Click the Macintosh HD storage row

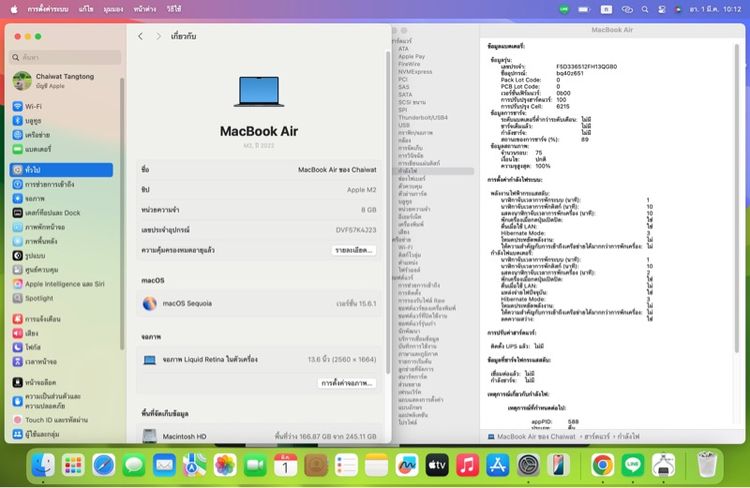[x=259, y=436]
